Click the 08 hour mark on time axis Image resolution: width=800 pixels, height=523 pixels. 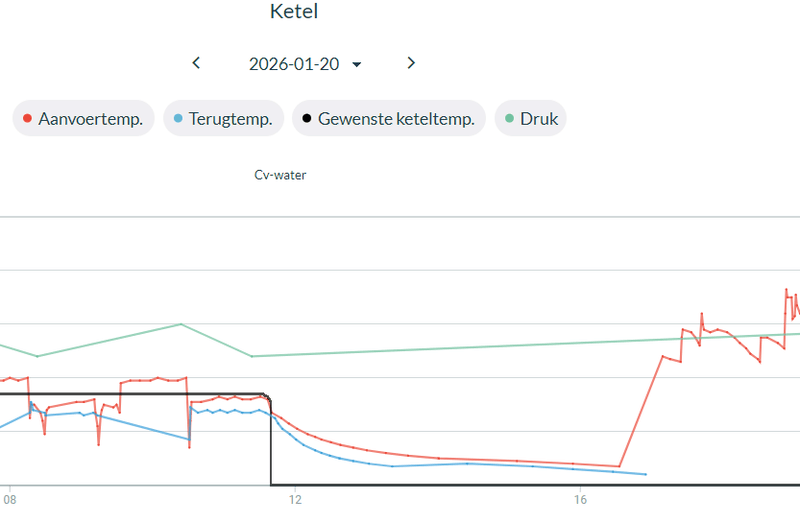pos(11,497)
